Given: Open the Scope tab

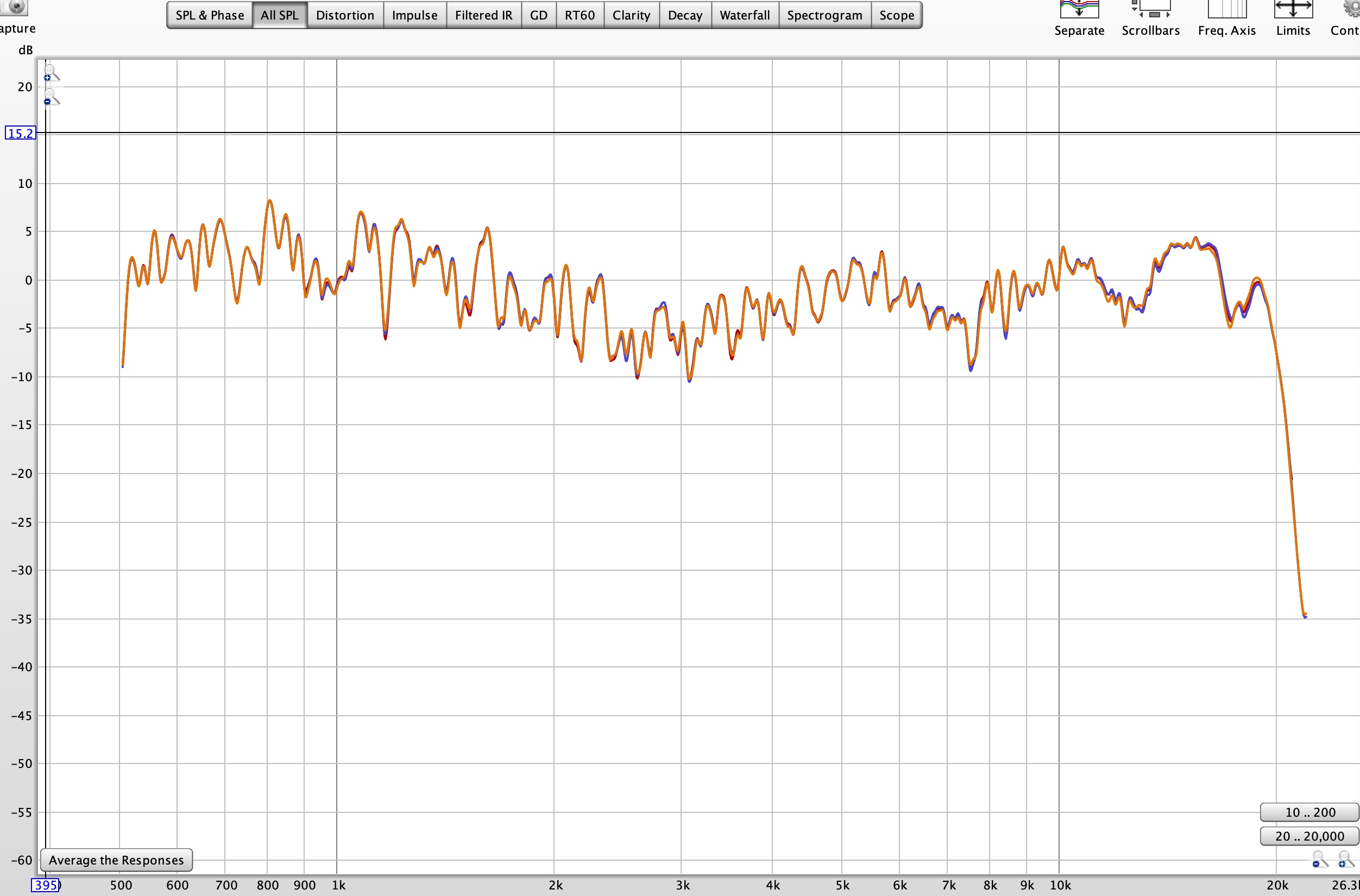Looking at the screenshot, I should click(897, 15).
